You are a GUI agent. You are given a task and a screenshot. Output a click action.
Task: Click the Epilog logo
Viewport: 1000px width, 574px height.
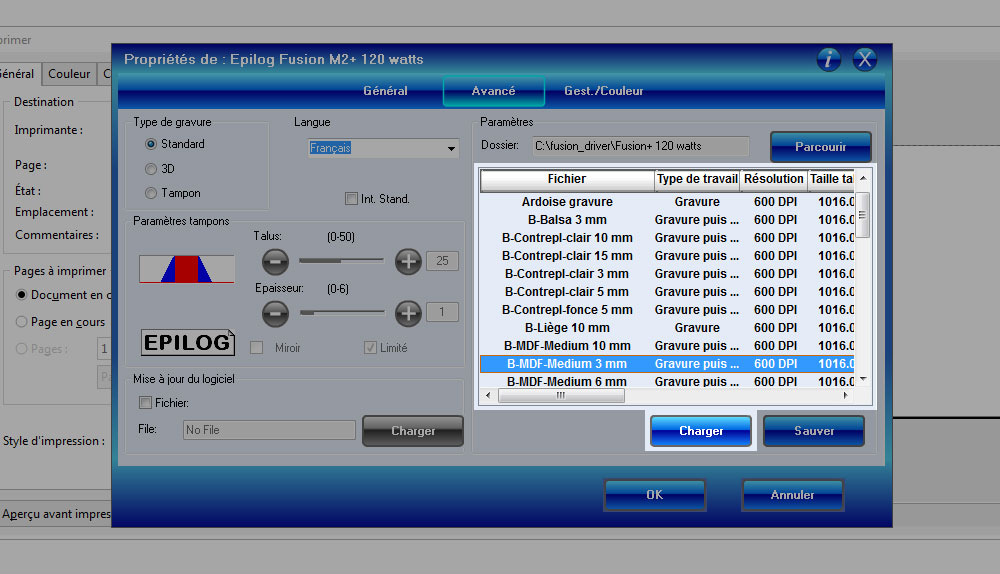tap(188, 342)
